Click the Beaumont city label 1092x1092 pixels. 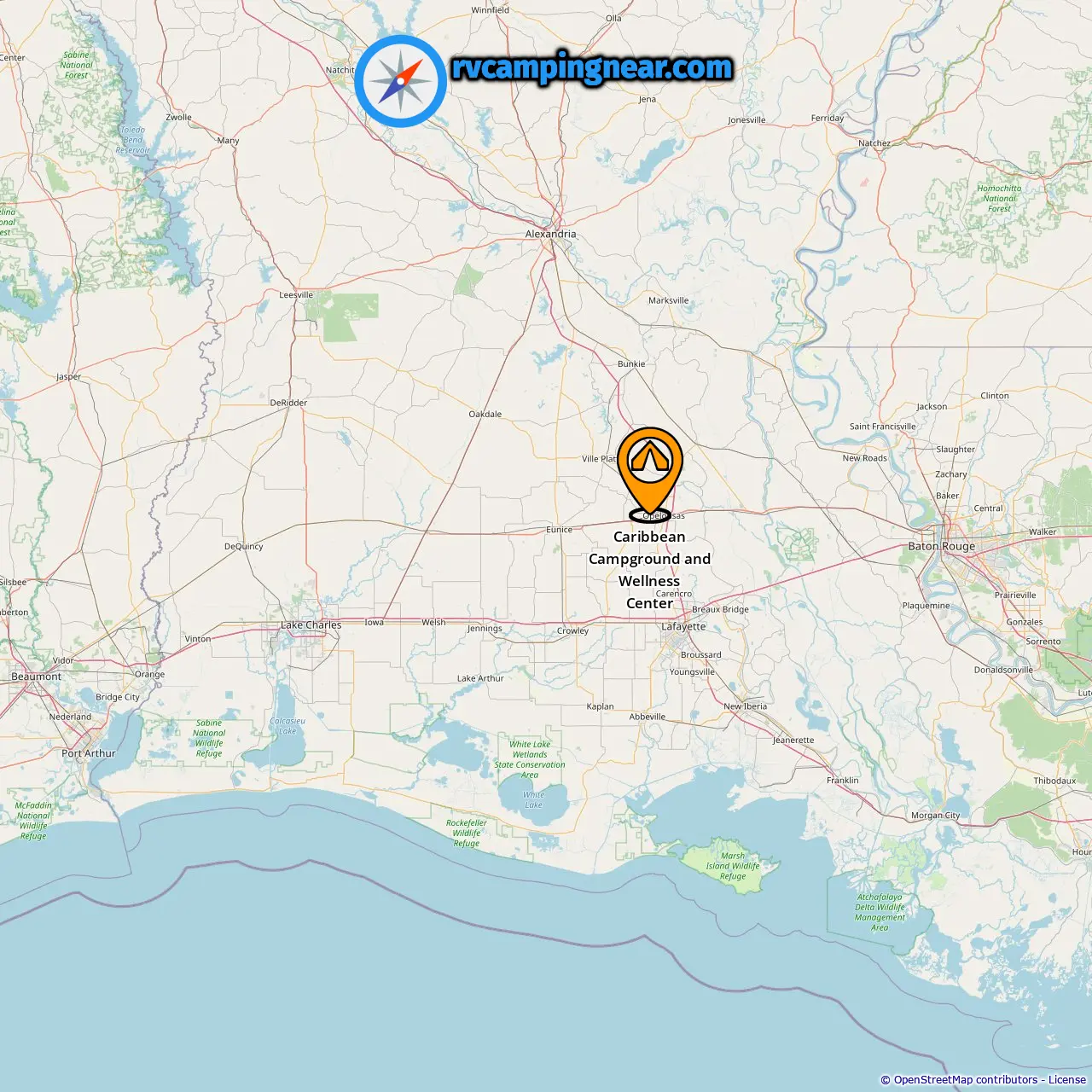click(x=36, y=677)
